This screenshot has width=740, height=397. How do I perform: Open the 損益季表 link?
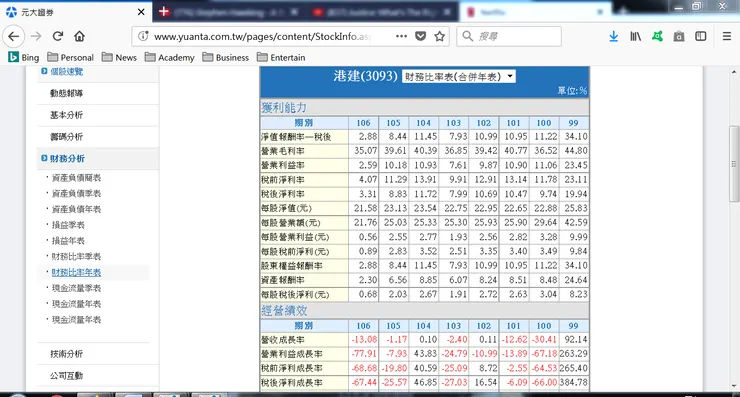pos(68,225)
